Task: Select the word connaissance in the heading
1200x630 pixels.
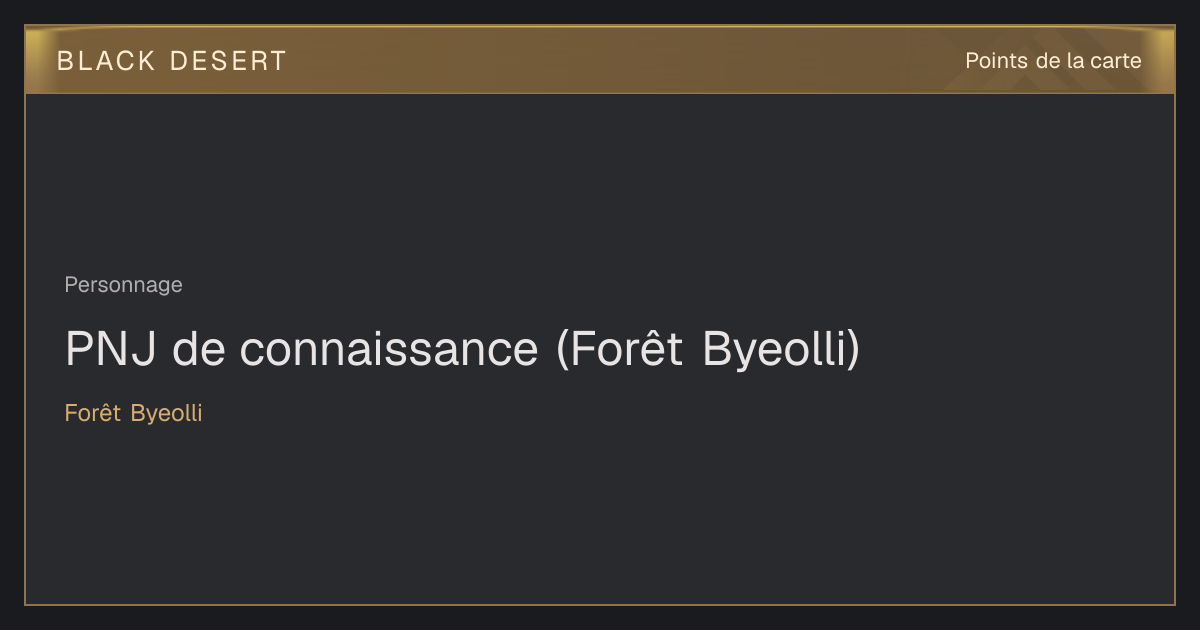Action: point(388,349)
